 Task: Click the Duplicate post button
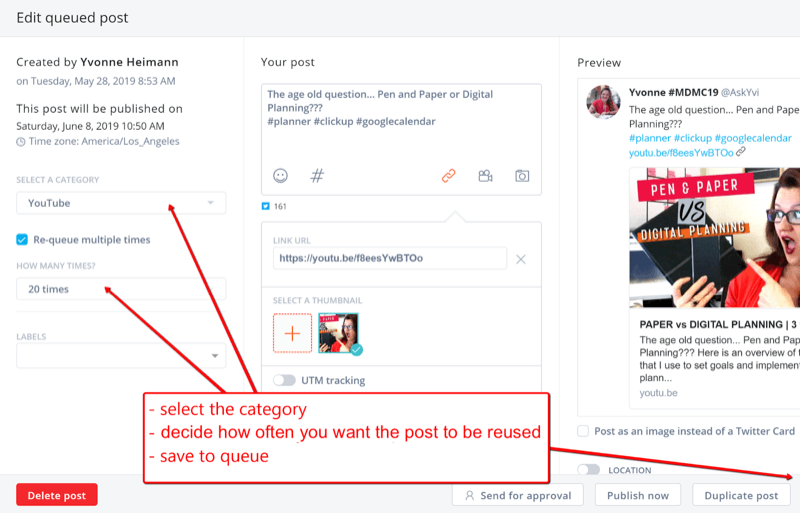(x=741, y=495)
